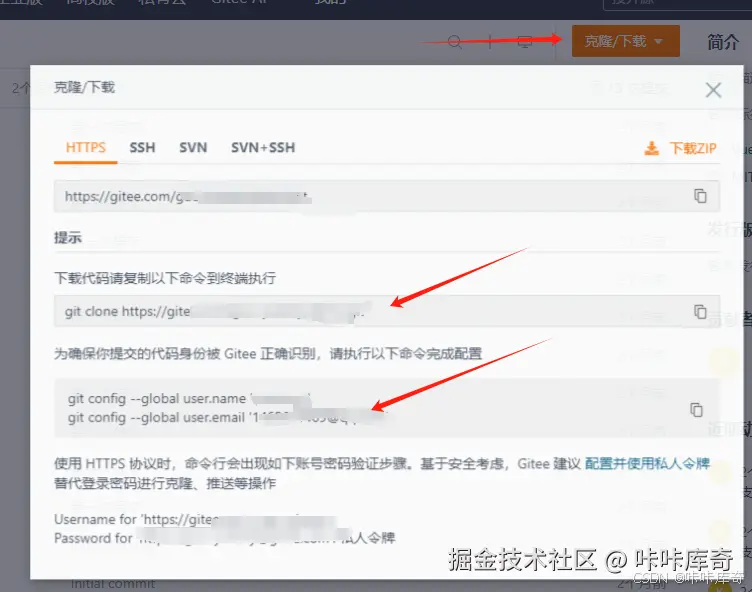This screenshot has width=752, height=592.
Task: Click the git clone command field
Action: (x=387, y=311)
